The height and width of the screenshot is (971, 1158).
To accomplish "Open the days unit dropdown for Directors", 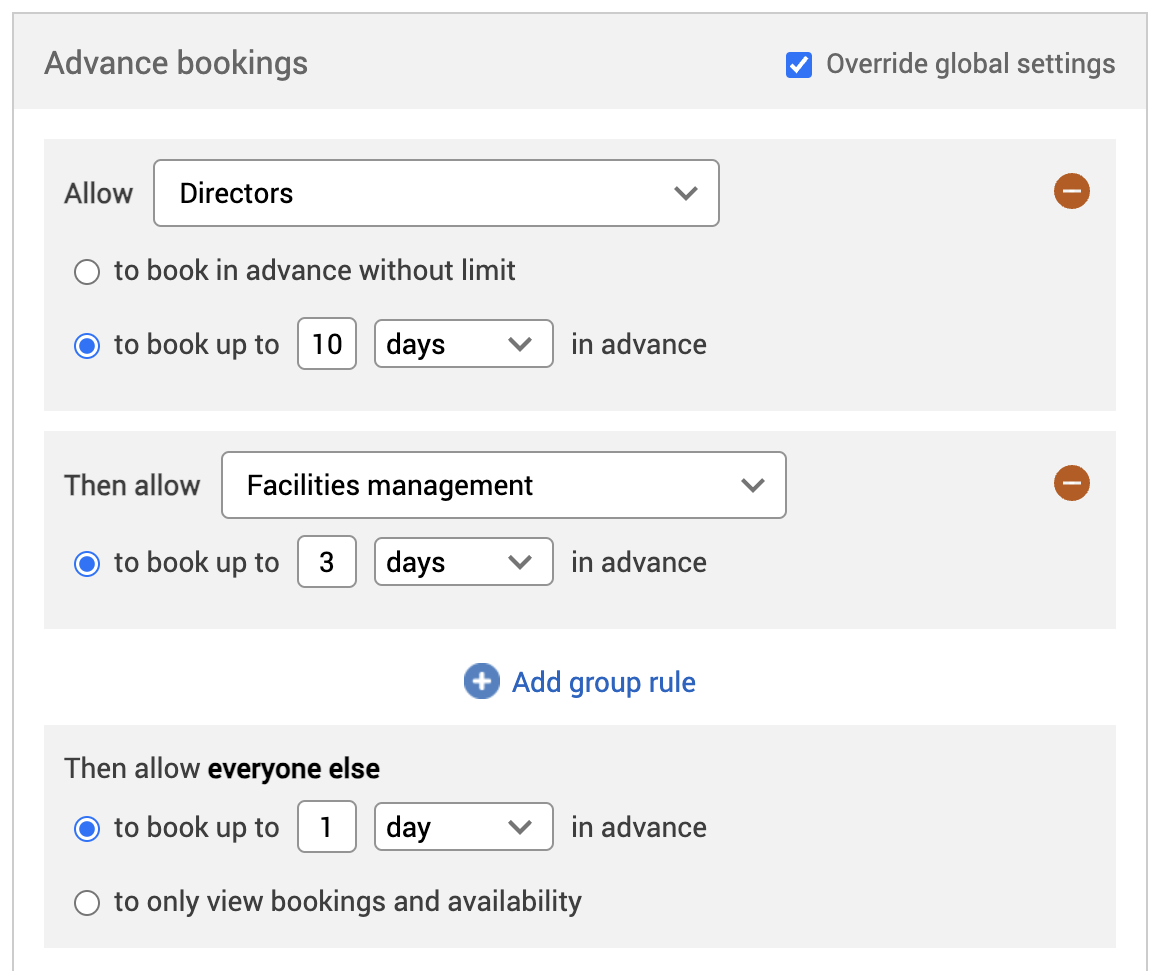I will click(x=463, y=345).
